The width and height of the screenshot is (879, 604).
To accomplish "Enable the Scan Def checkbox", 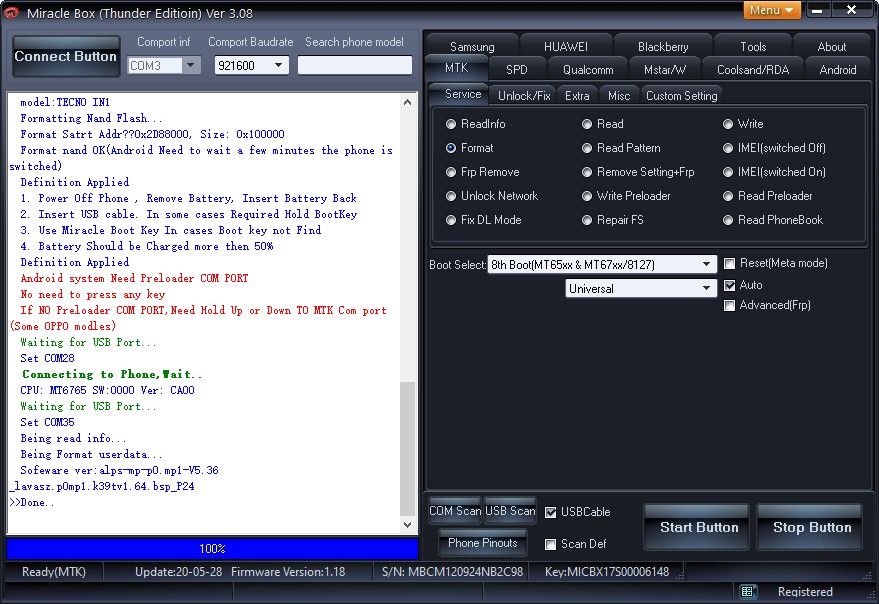I will pyautogui.click(x=550, y=544).
